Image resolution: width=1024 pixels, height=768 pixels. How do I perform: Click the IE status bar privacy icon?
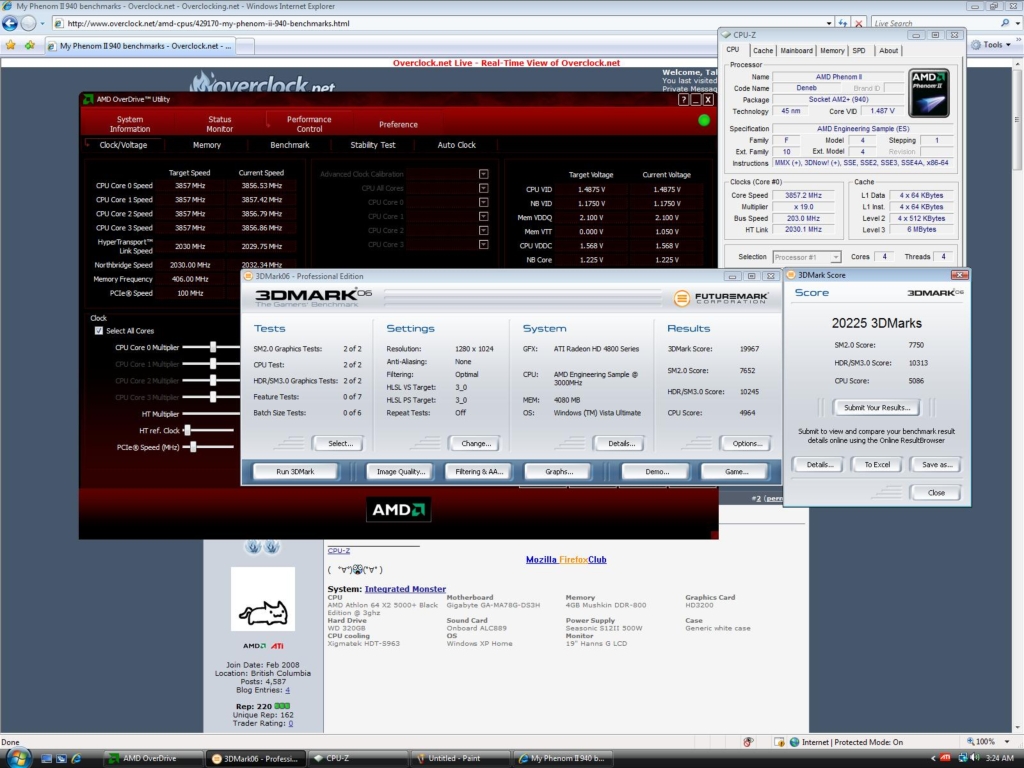click(748, 742)
